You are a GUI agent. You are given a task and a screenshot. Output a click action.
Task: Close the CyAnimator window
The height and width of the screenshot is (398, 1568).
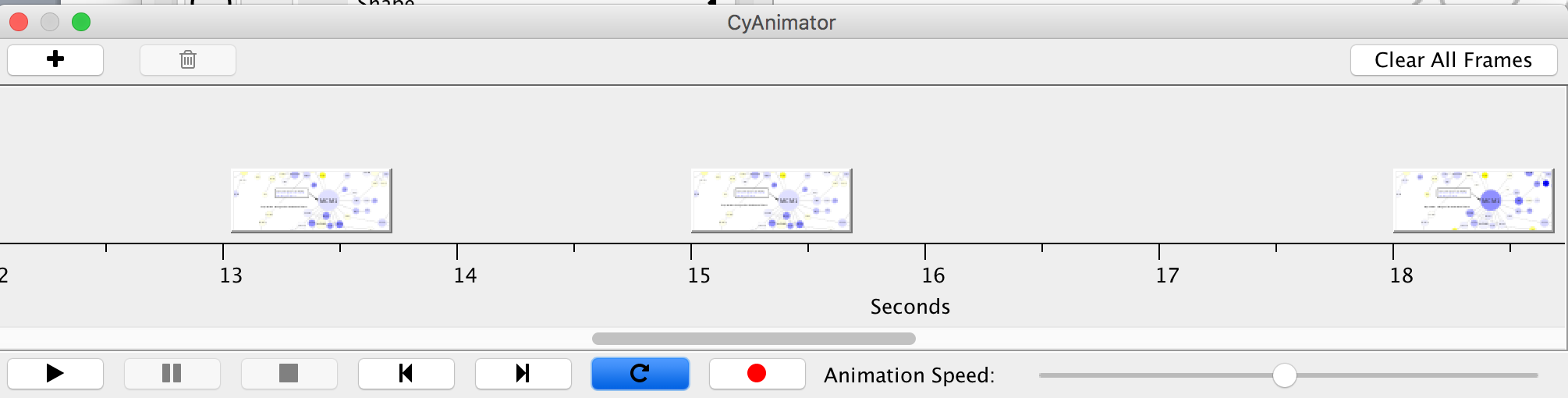click(19, 23)
